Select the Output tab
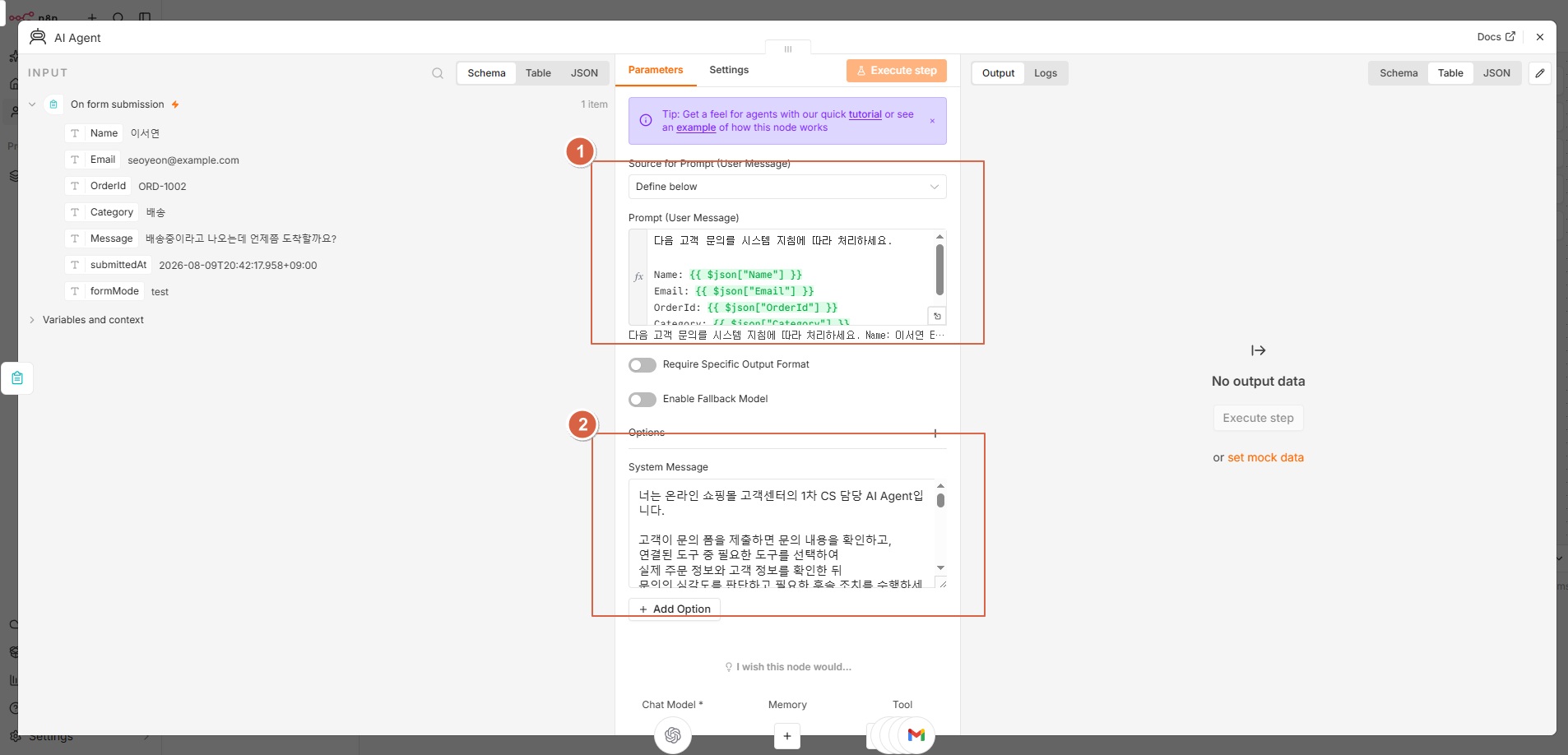Screen dimensions: 1568x755 pos(998,73)
